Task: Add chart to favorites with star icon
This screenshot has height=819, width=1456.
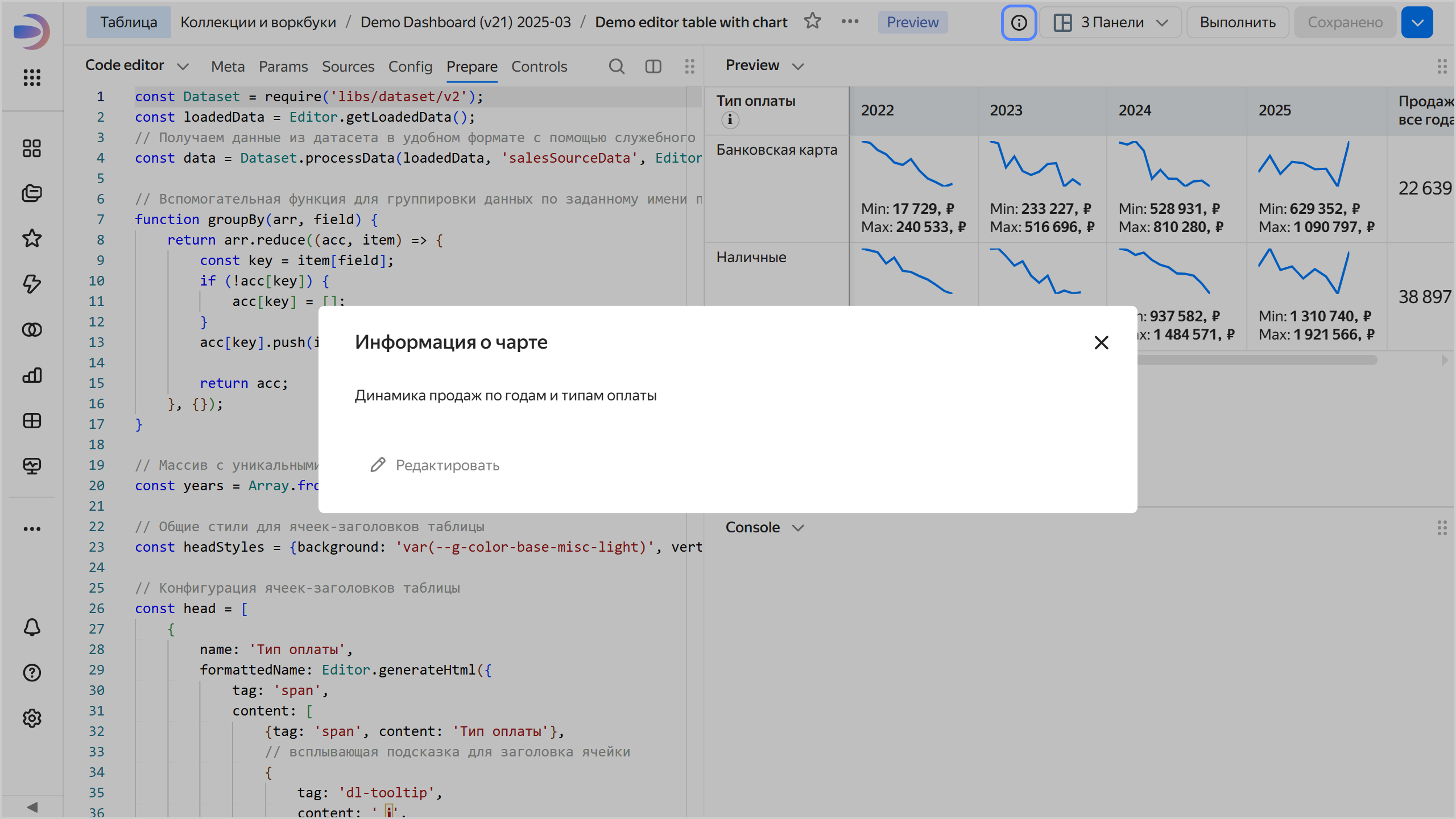Action: (x=812, y=22)
